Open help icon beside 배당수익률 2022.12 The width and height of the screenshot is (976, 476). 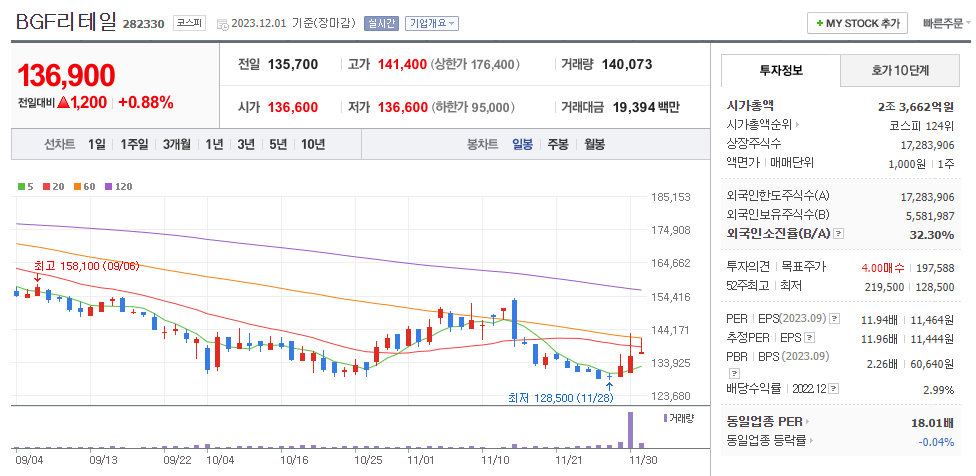click(834, 389)
